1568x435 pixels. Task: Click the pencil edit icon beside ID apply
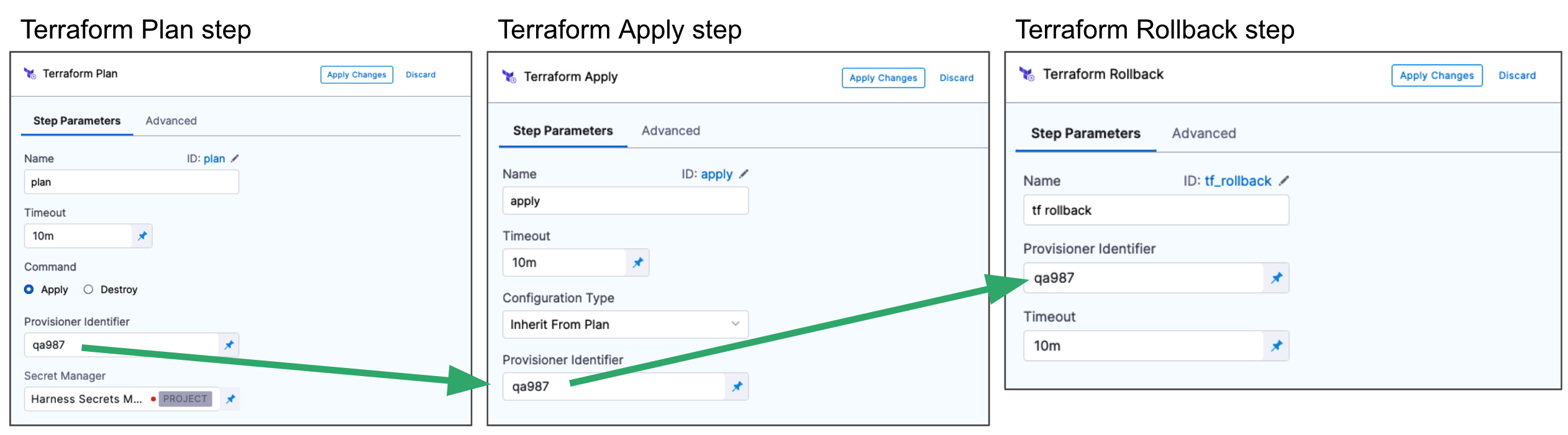(744, 174)
